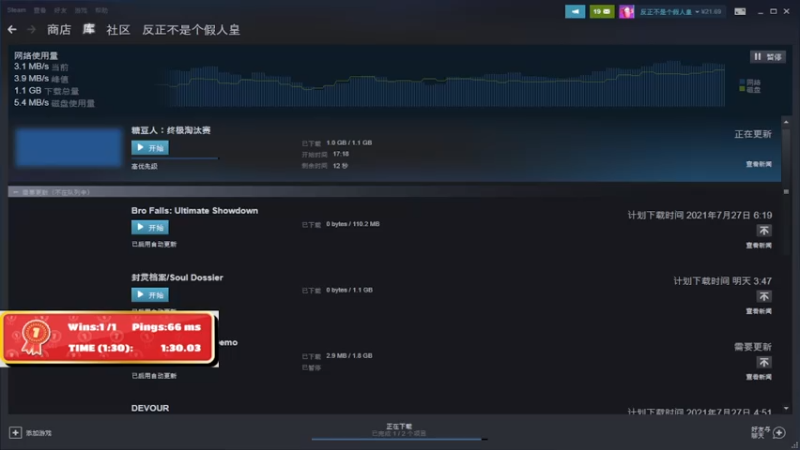Click the 糖豆人 game thumbnail
Image resolution: width=800 pixels, height=450 pixels.
click(68, 147)
